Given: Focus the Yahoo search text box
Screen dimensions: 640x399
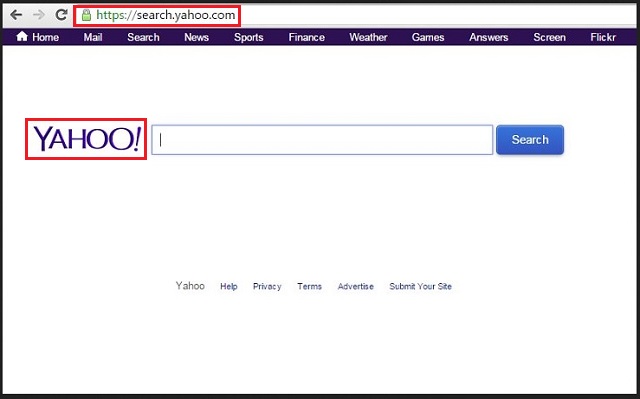Looking at the screenshot, I should coord(322,140).
